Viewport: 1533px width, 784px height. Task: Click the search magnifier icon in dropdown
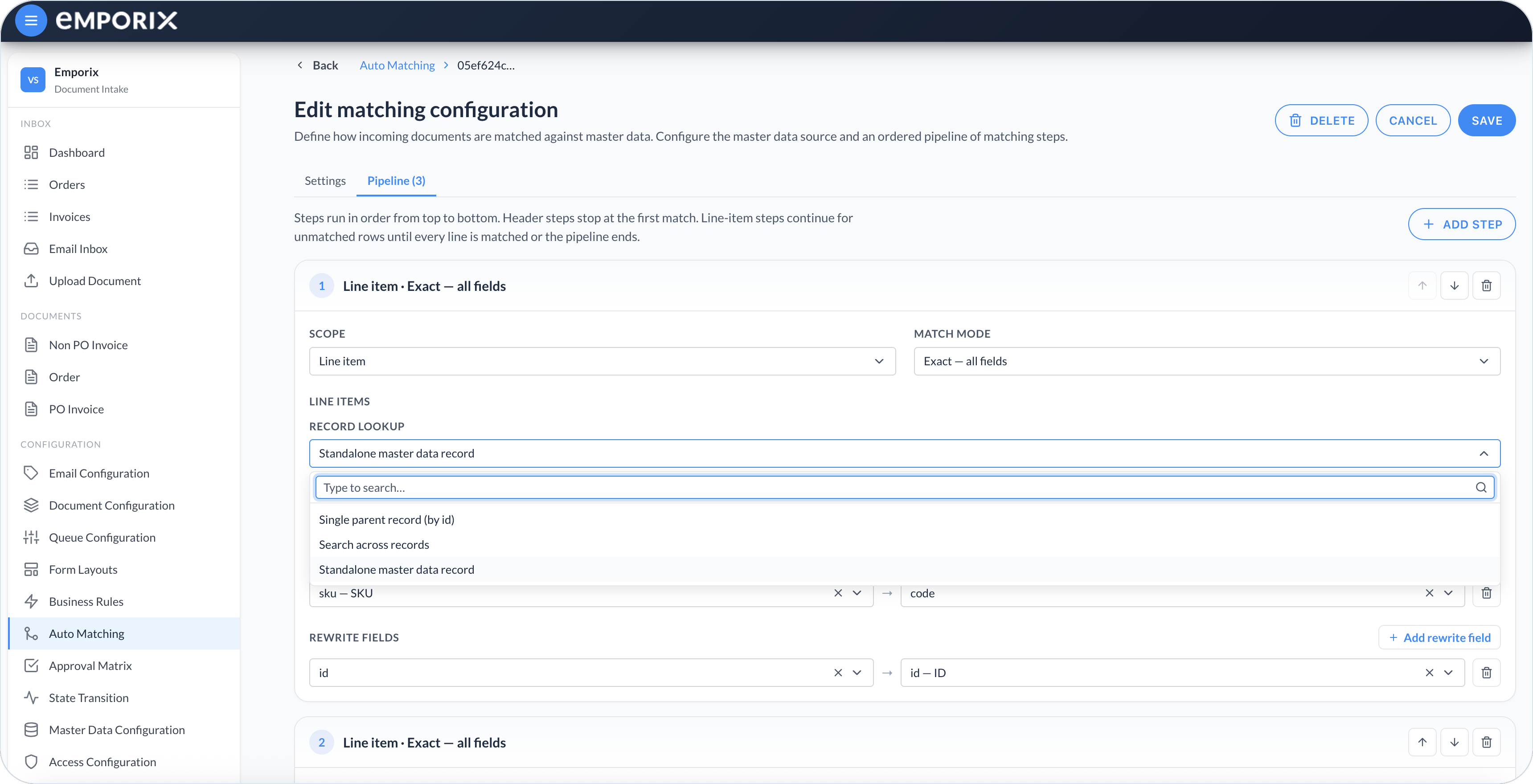[1481, 488]
